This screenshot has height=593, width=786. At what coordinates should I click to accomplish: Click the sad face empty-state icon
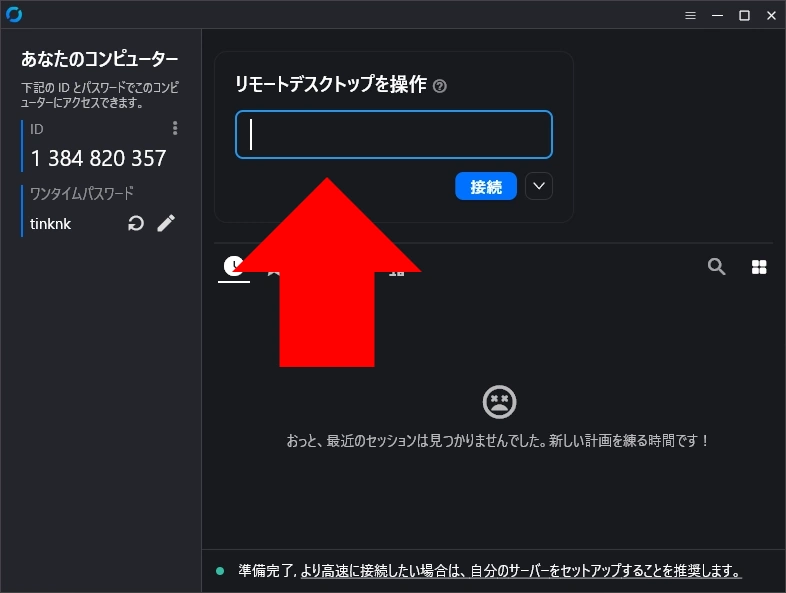point(499,402)
